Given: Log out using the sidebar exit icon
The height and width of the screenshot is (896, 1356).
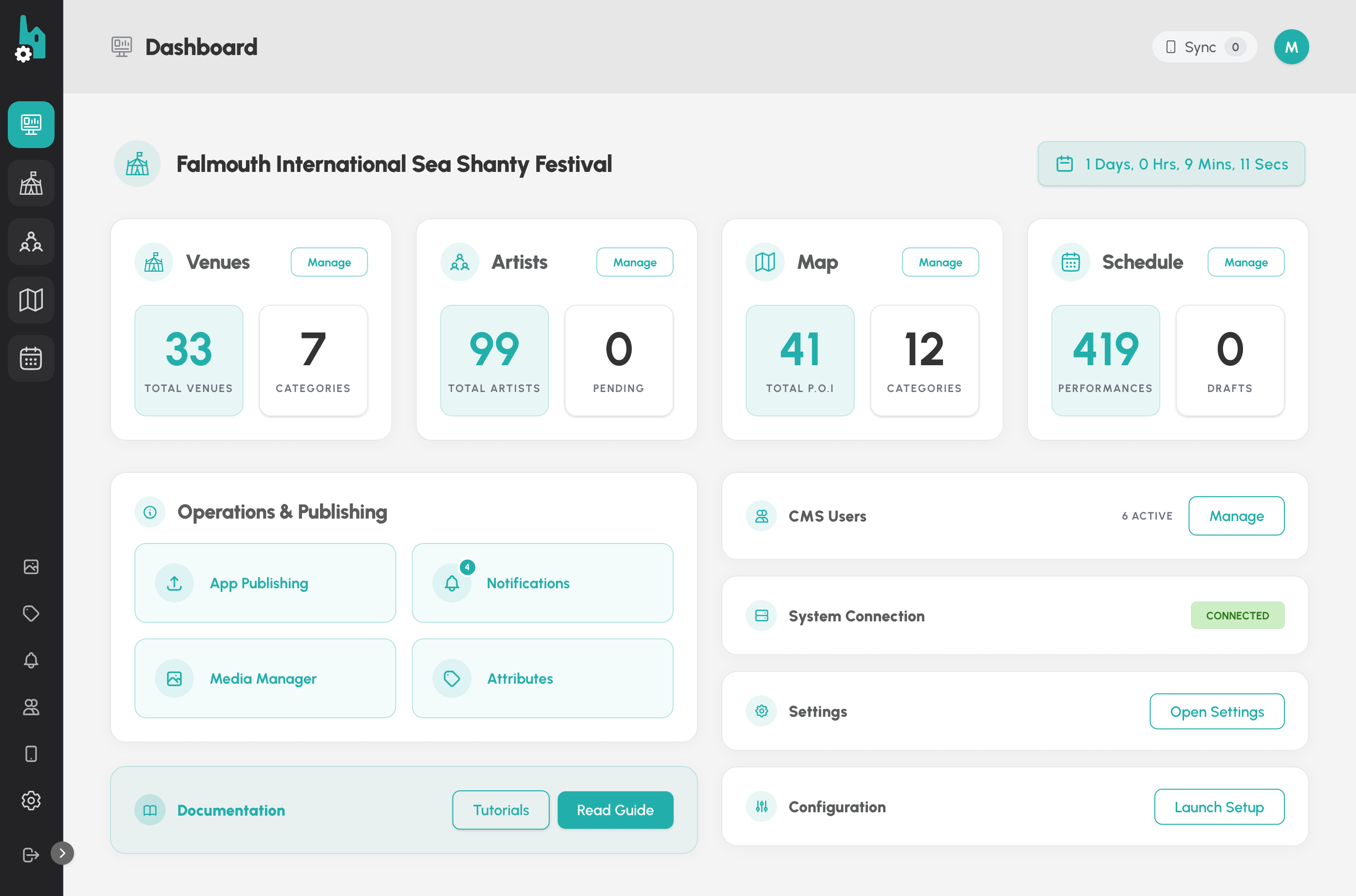Looking at the screenshot, I should 31,855.
